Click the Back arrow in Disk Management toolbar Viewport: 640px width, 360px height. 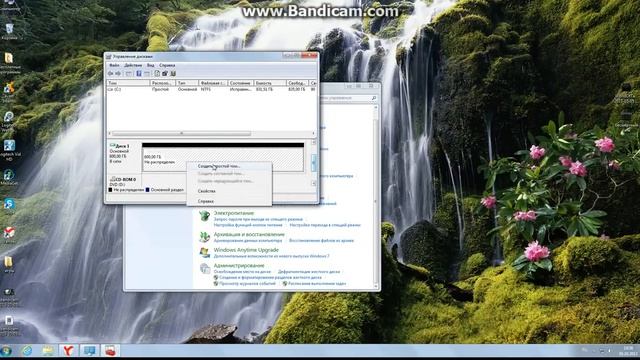click(x=110, y=73)
